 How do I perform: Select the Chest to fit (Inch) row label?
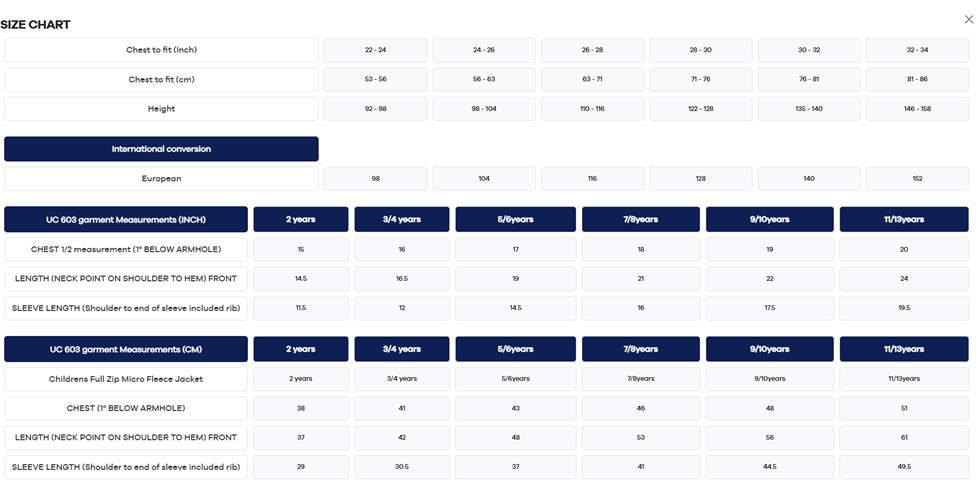161,50
